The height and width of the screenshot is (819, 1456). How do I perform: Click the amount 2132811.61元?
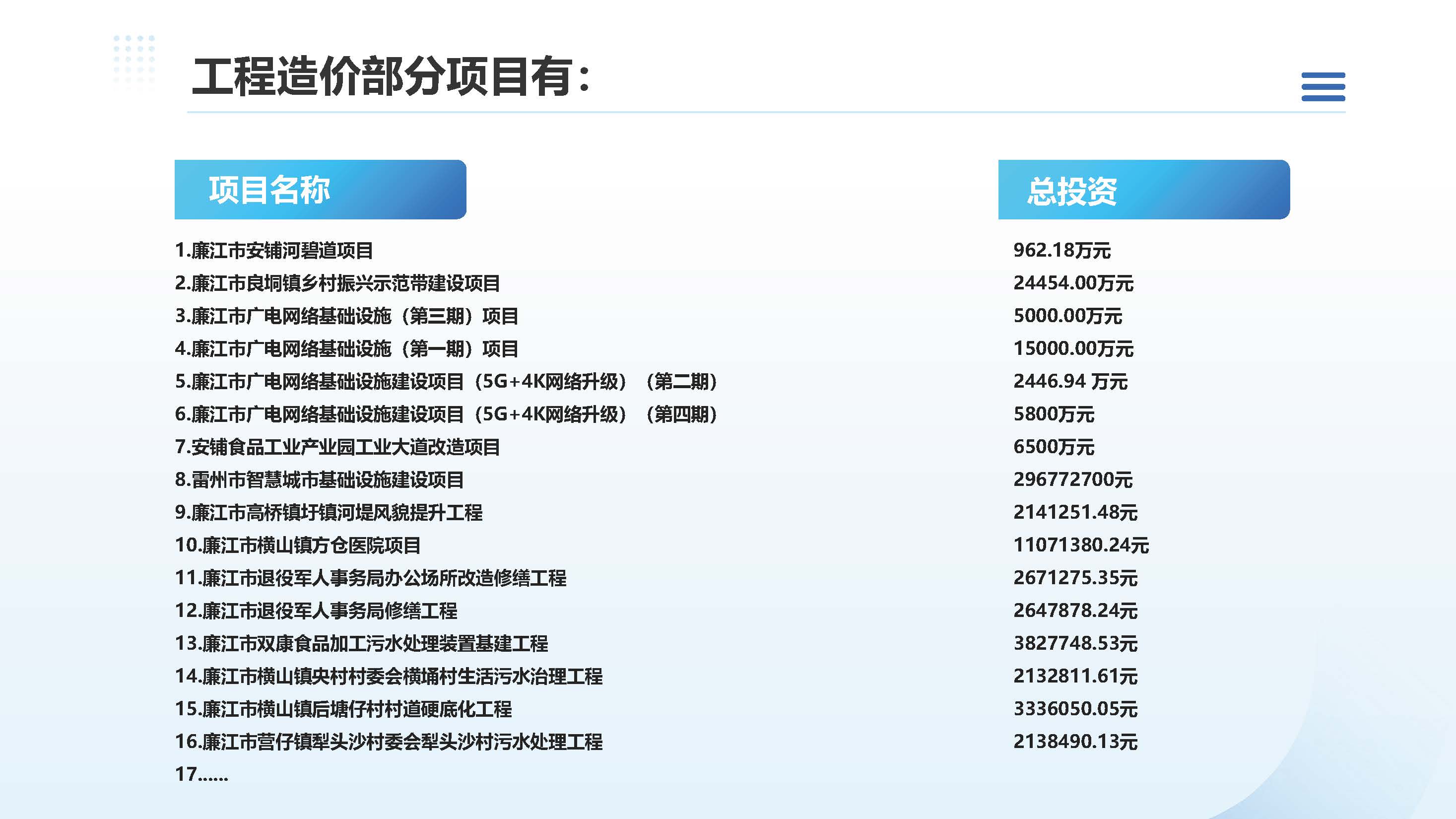(1075, 677)
